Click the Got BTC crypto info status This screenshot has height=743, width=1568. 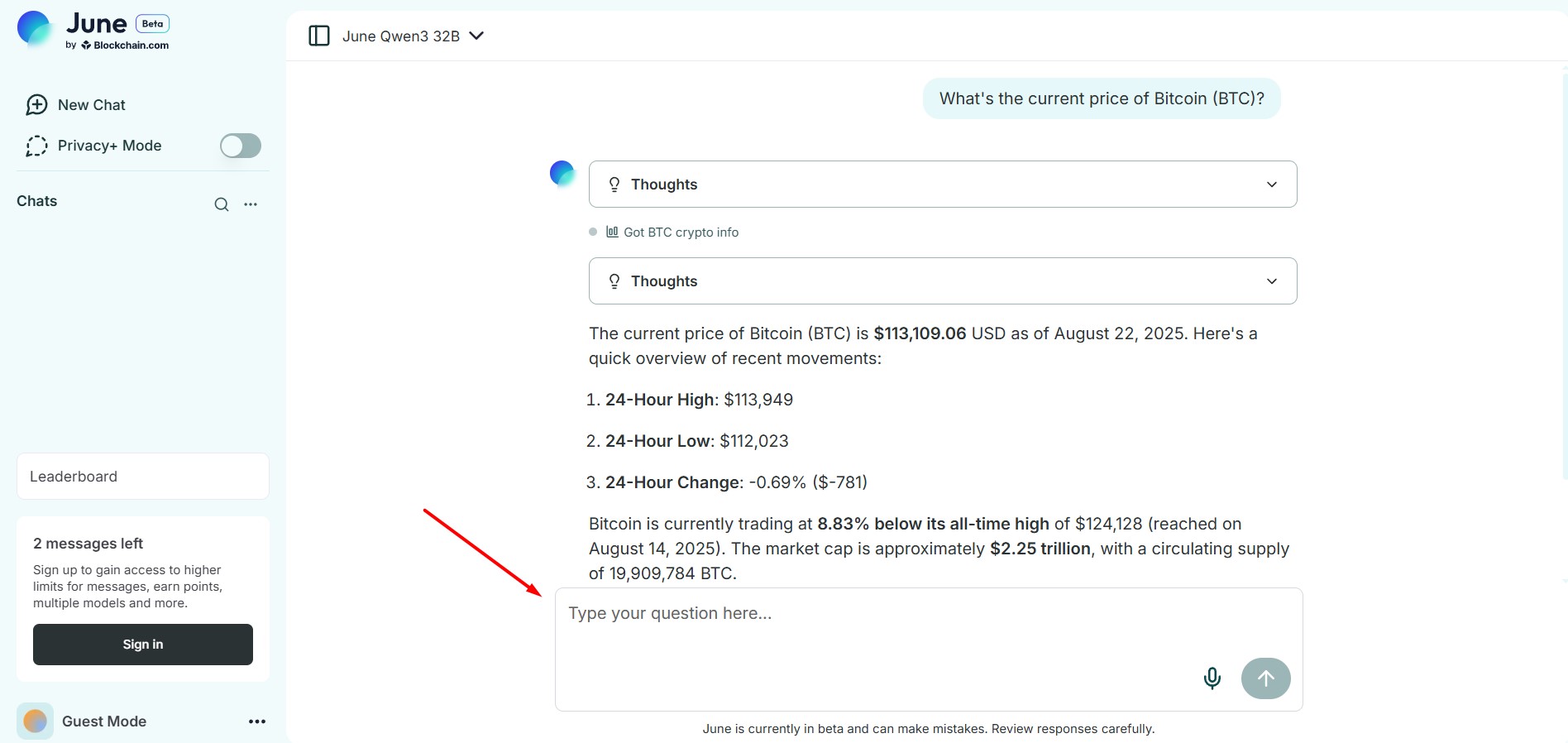tap(680, 232)
